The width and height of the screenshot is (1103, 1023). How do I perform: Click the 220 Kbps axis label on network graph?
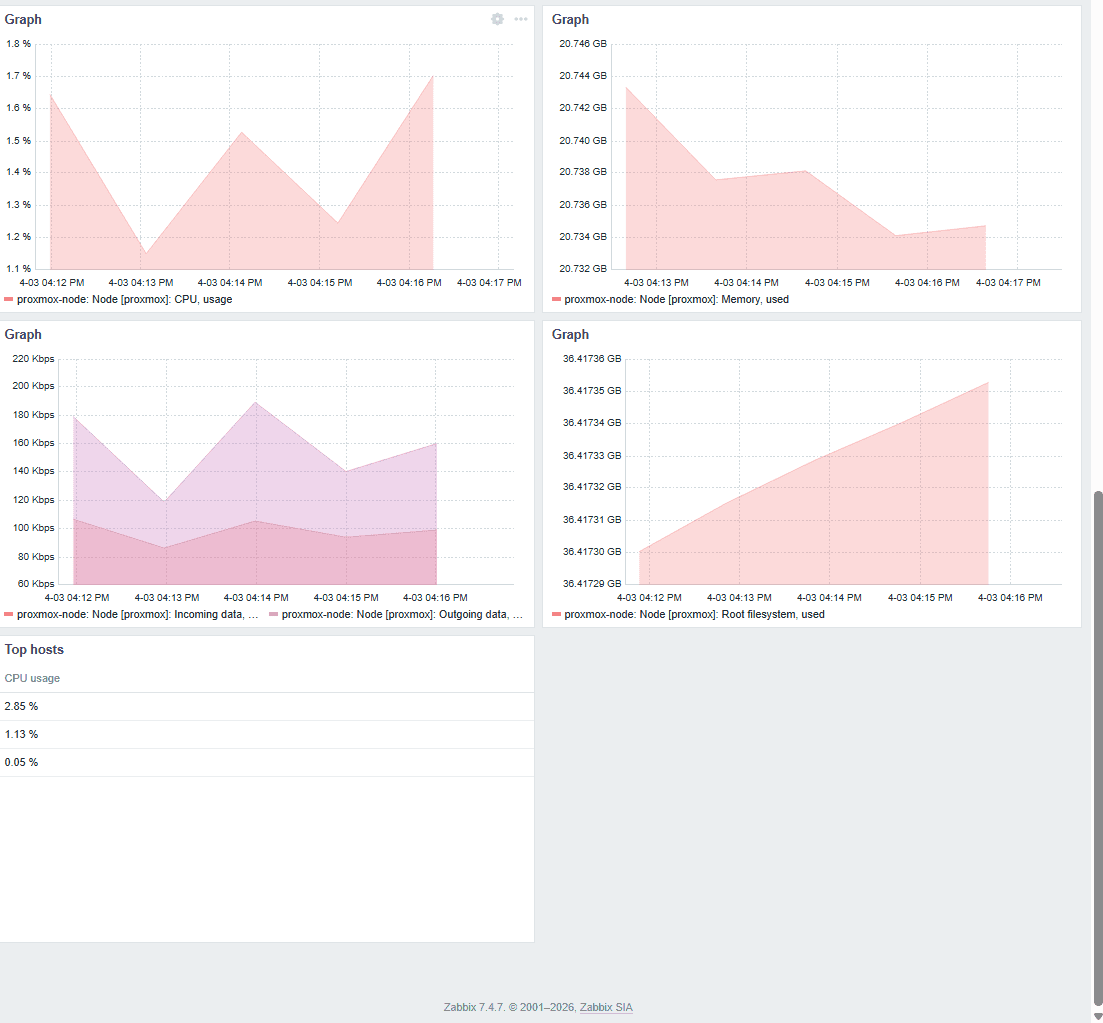coord(33,359)
